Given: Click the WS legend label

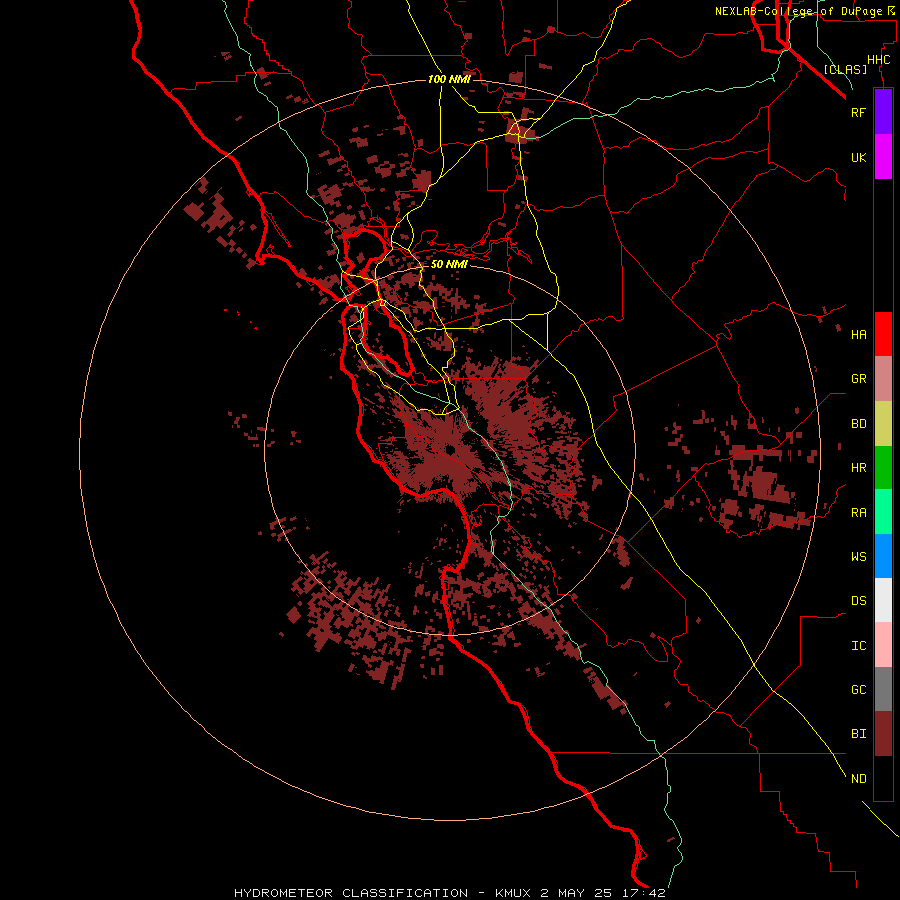Looking at the screenshot, I should pyautogui.click(x=859, y=557).
